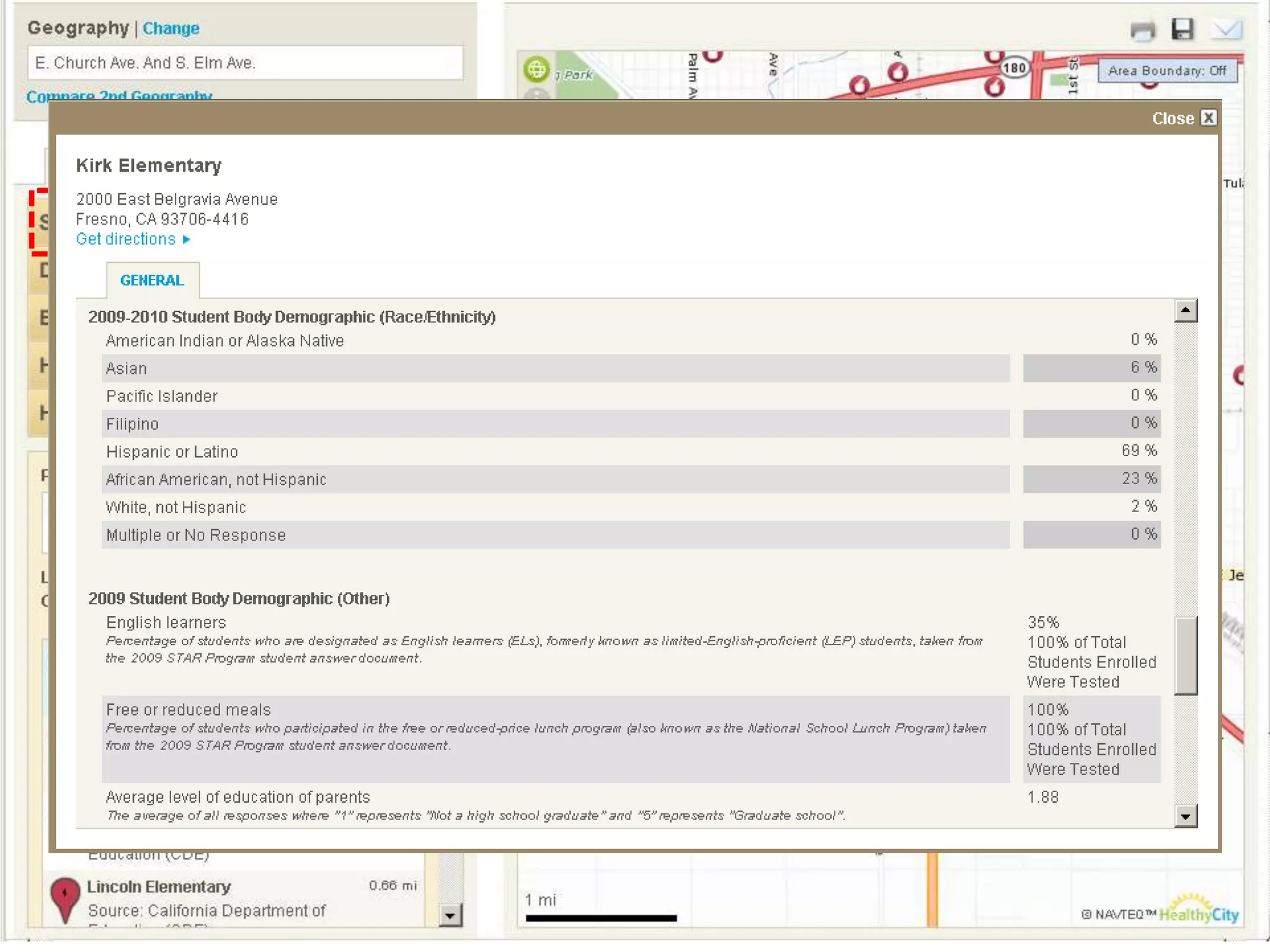1270x952 pixels.
Task: Click the print icon above the map
Action: pos(1142,30)
